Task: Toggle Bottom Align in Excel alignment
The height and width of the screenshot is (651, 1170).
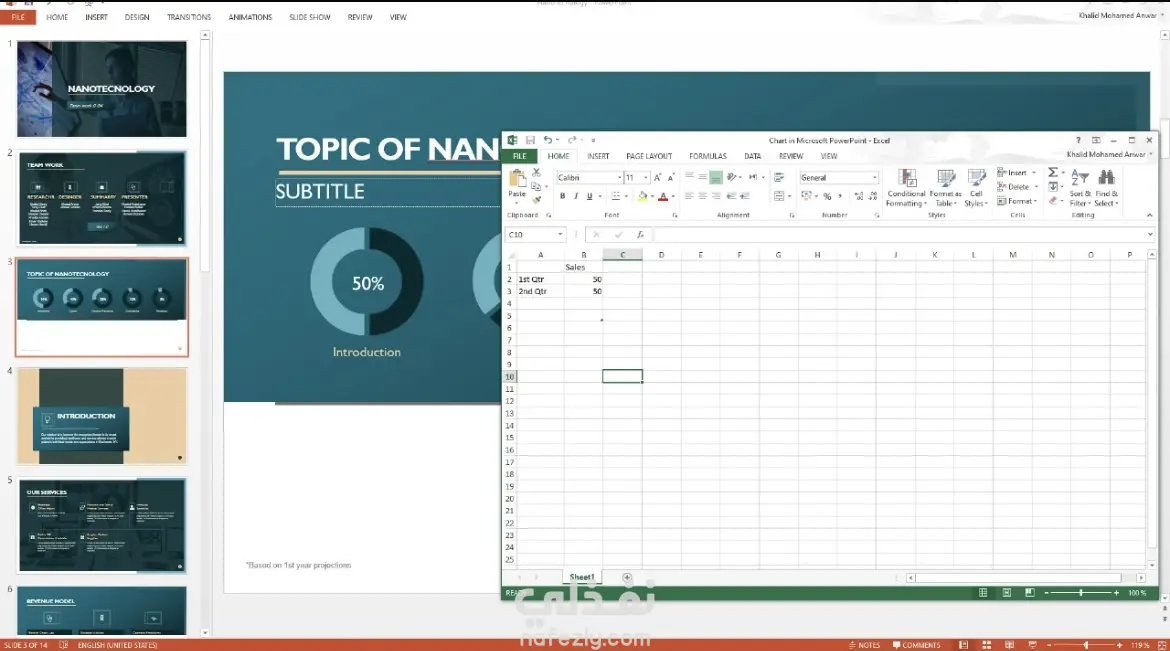Action: coord(716,178)
